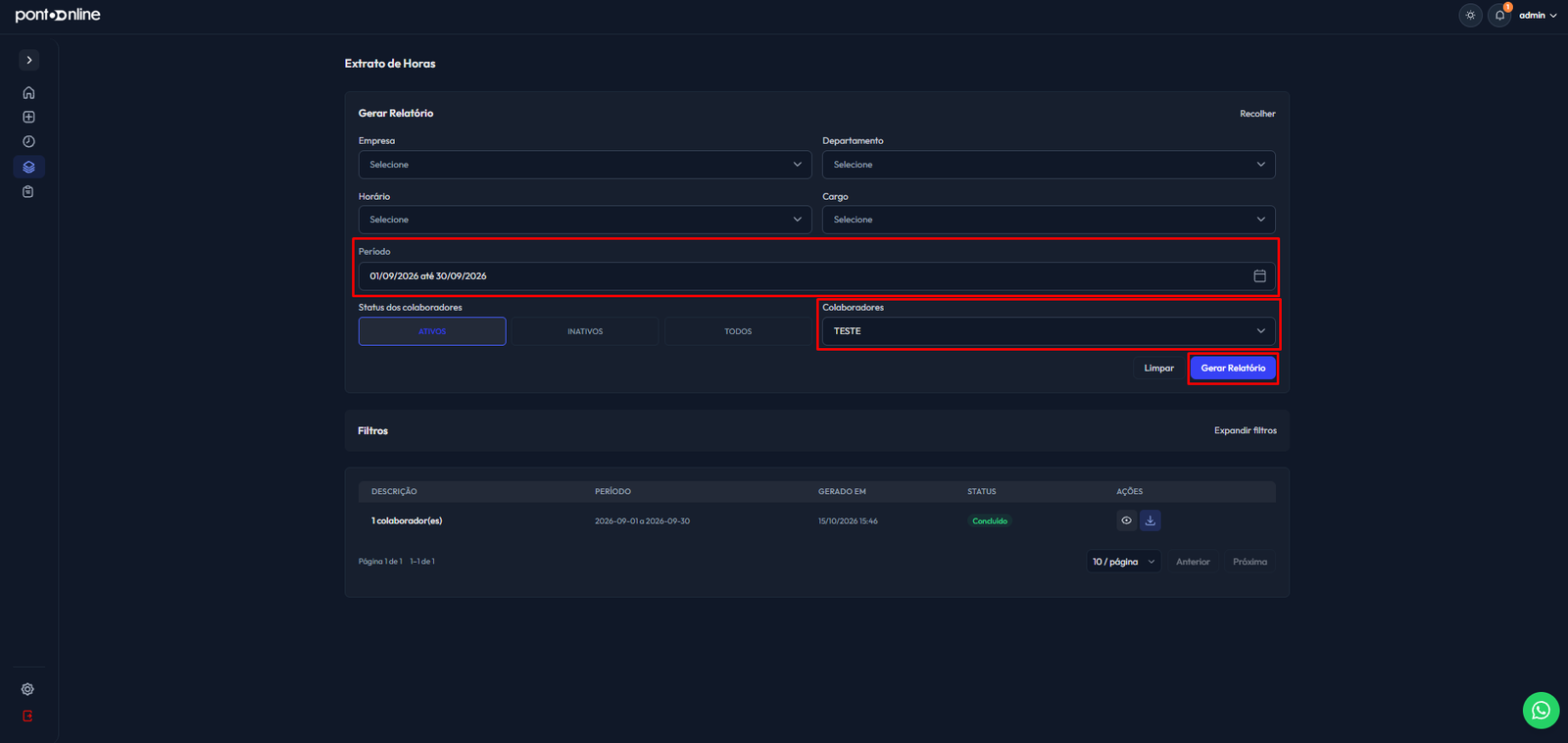Go to Anterior page
The width and height of the screenshot is (1568, 743).
1193,562
